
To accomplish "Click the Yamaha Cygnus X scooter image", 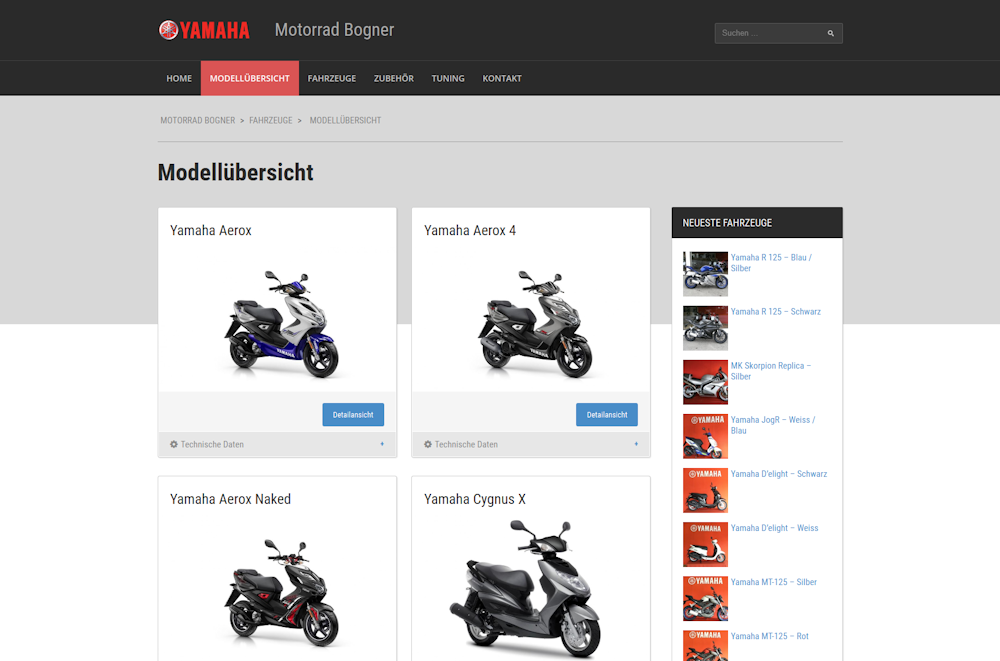I will (525, 590).
